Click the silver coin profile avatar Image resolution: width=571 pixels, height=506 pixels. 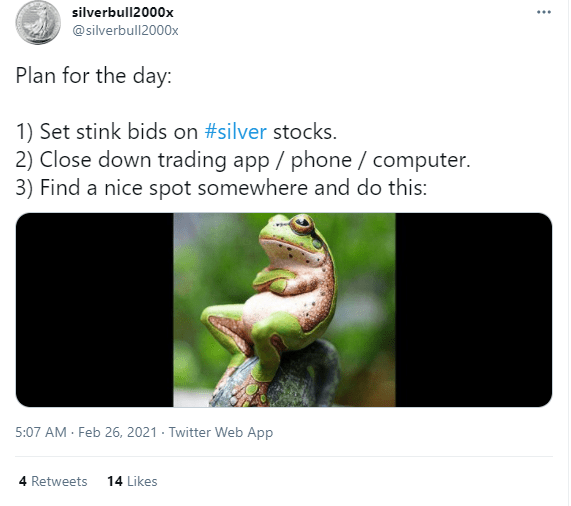[38, 23]
